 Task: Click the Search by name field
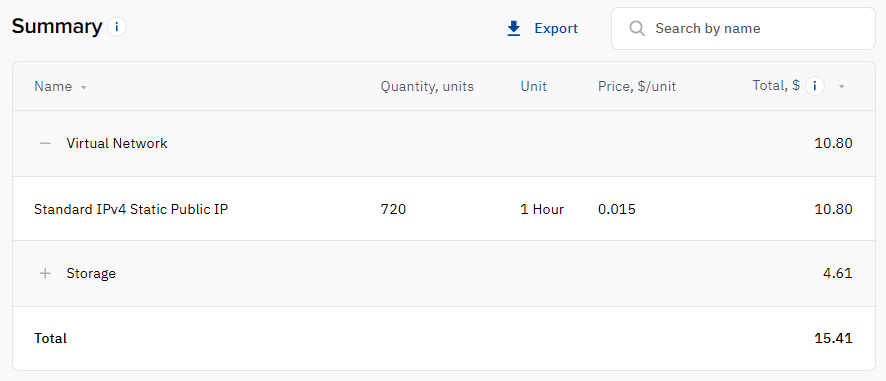(x=743, y=28)
